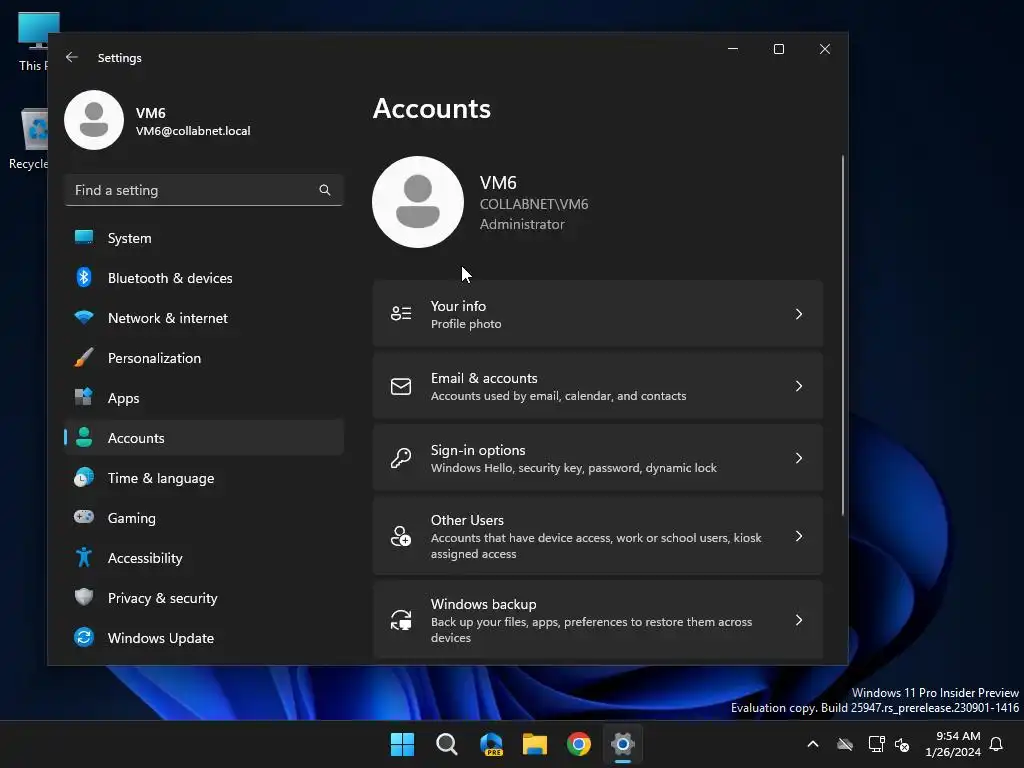
Task: Click the Settings gear on taskbar
Action: tap(623, 744)
